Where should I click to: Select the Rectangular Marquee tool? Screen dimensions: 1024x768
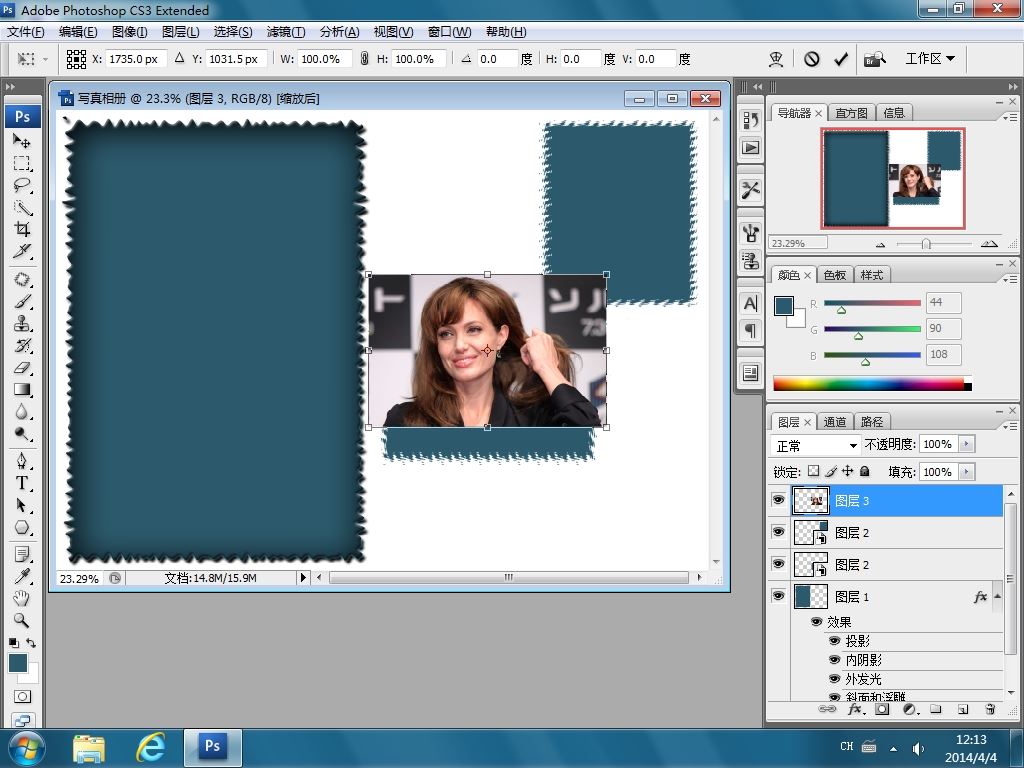pos(22,163)
